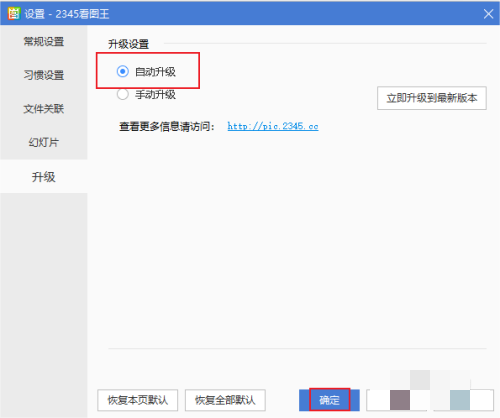Screen dimensions: 500x418
Task: Switch to the 幻灯片 tab
Action: 44,142
